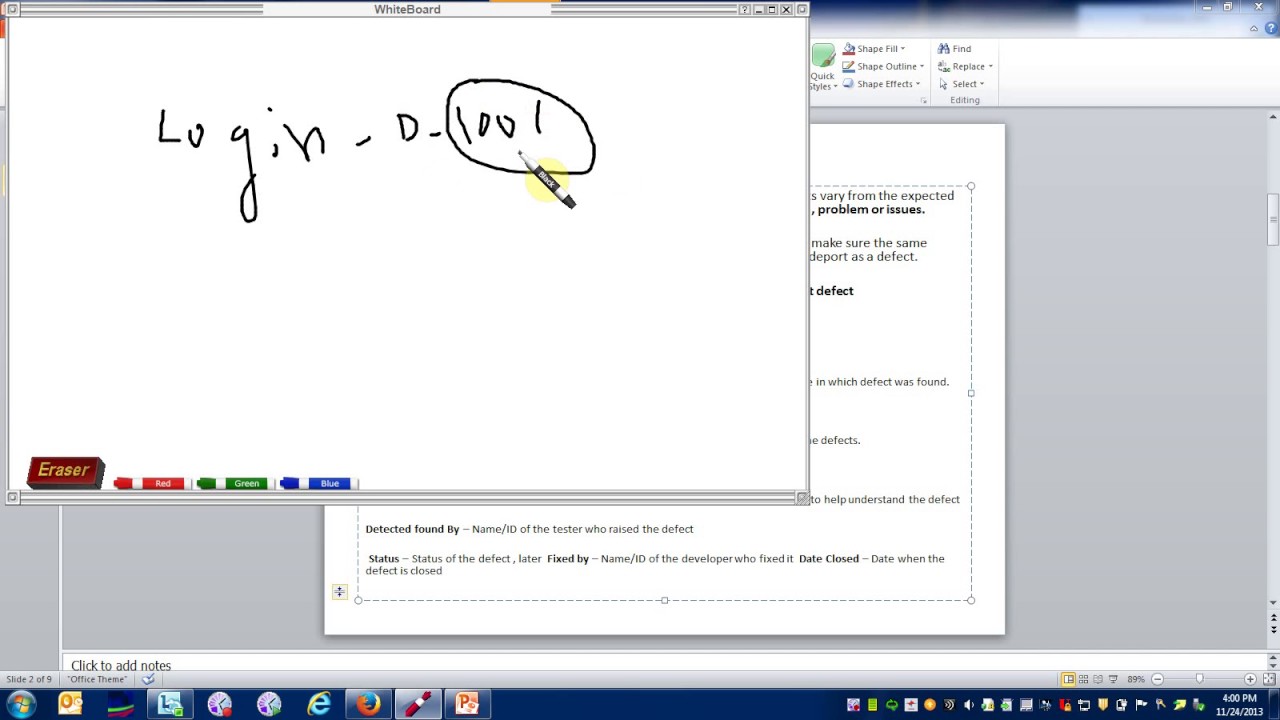Click the 89% zoom level
This screenshot has width=1280, height=720.
1136,680
